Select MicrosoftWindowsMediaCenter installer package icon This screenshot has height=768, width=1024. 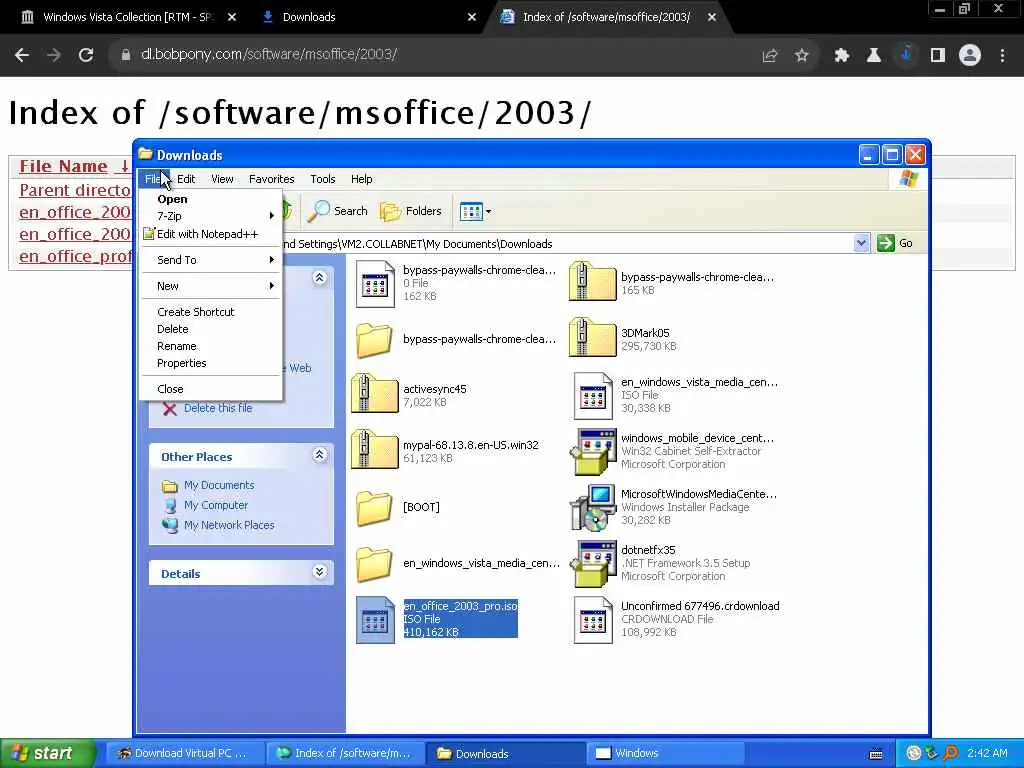(592, 507)
